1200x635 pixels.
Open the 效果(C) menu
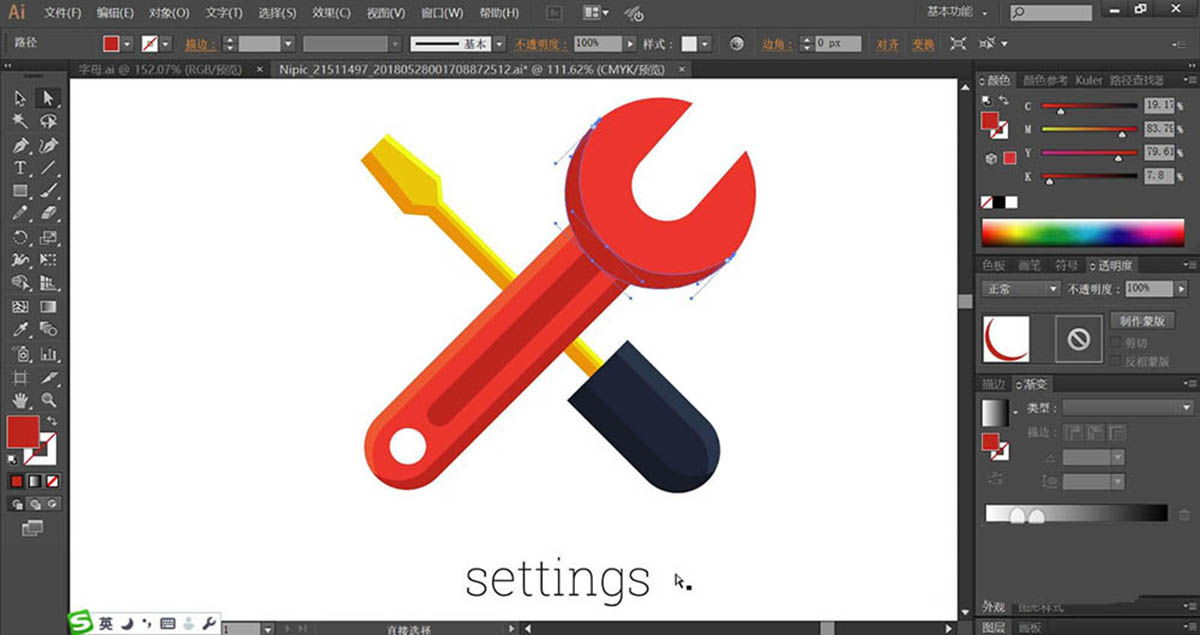coord(330,13)
